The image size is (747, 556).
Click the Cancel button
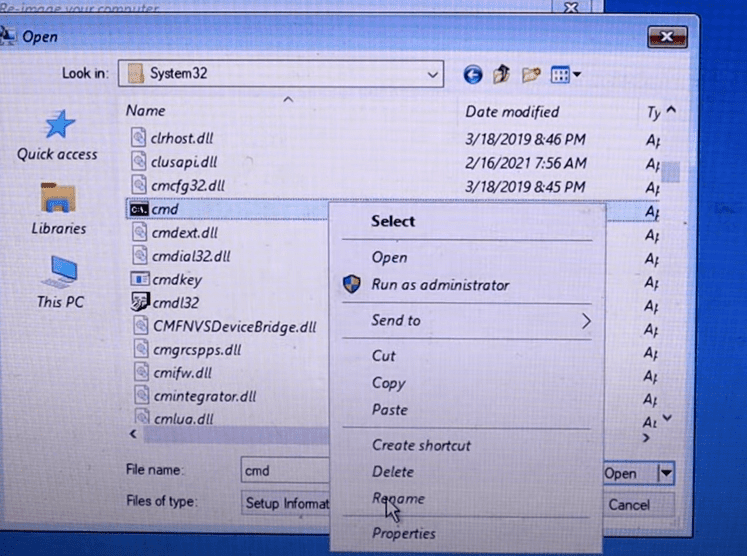(629, 504)
